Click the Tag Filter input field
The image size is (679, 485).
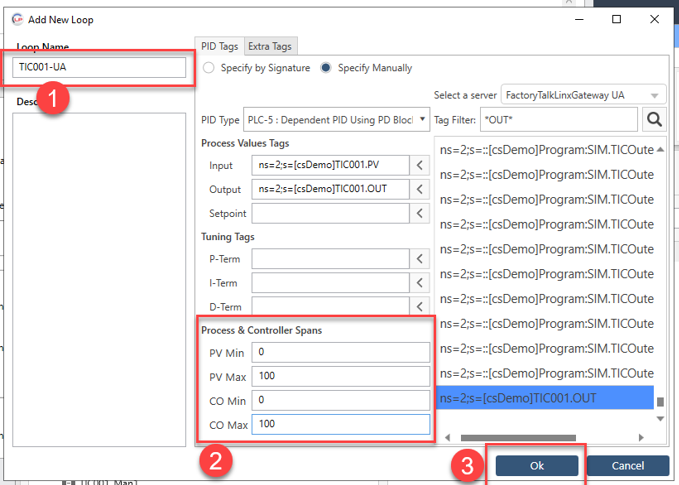click(x=559, y=120)
